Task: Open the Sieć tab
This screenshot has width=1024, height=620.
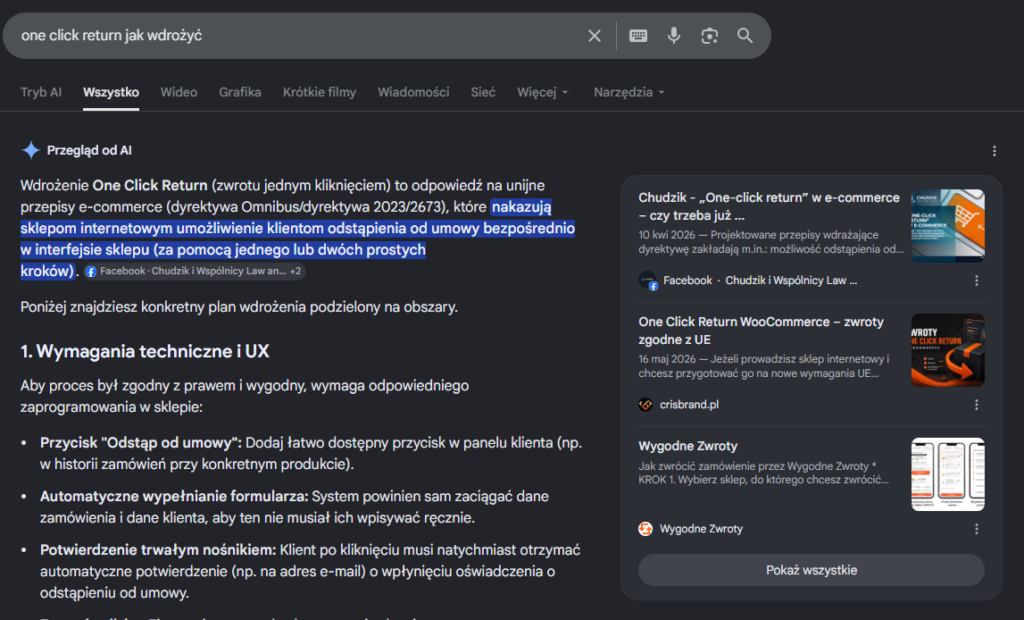Action: pos(483,92)
